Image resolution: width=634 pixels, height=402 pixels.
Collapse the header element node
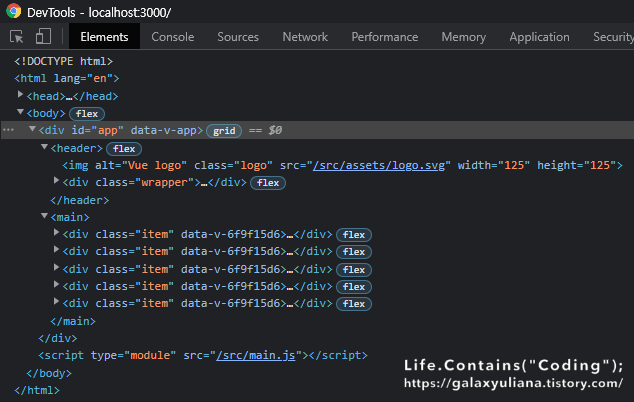pyautogui.click(x=44, y=147)
